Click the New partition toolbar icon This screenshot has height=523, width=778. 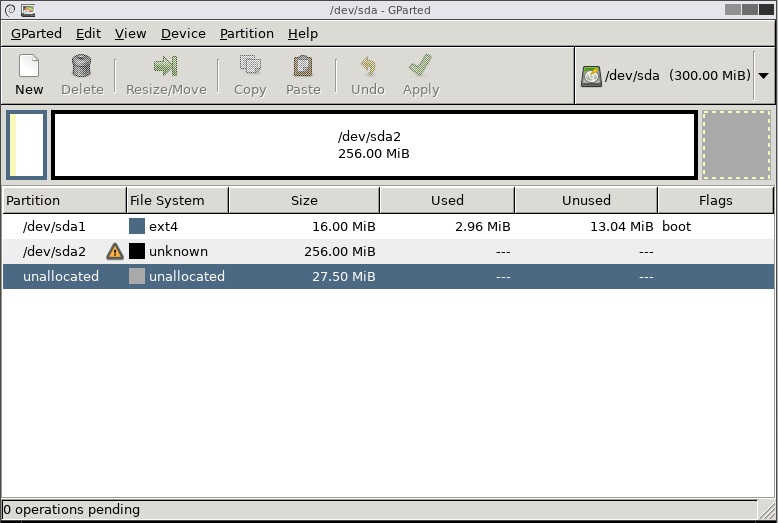pyautogui.click(x=29, y=66)
